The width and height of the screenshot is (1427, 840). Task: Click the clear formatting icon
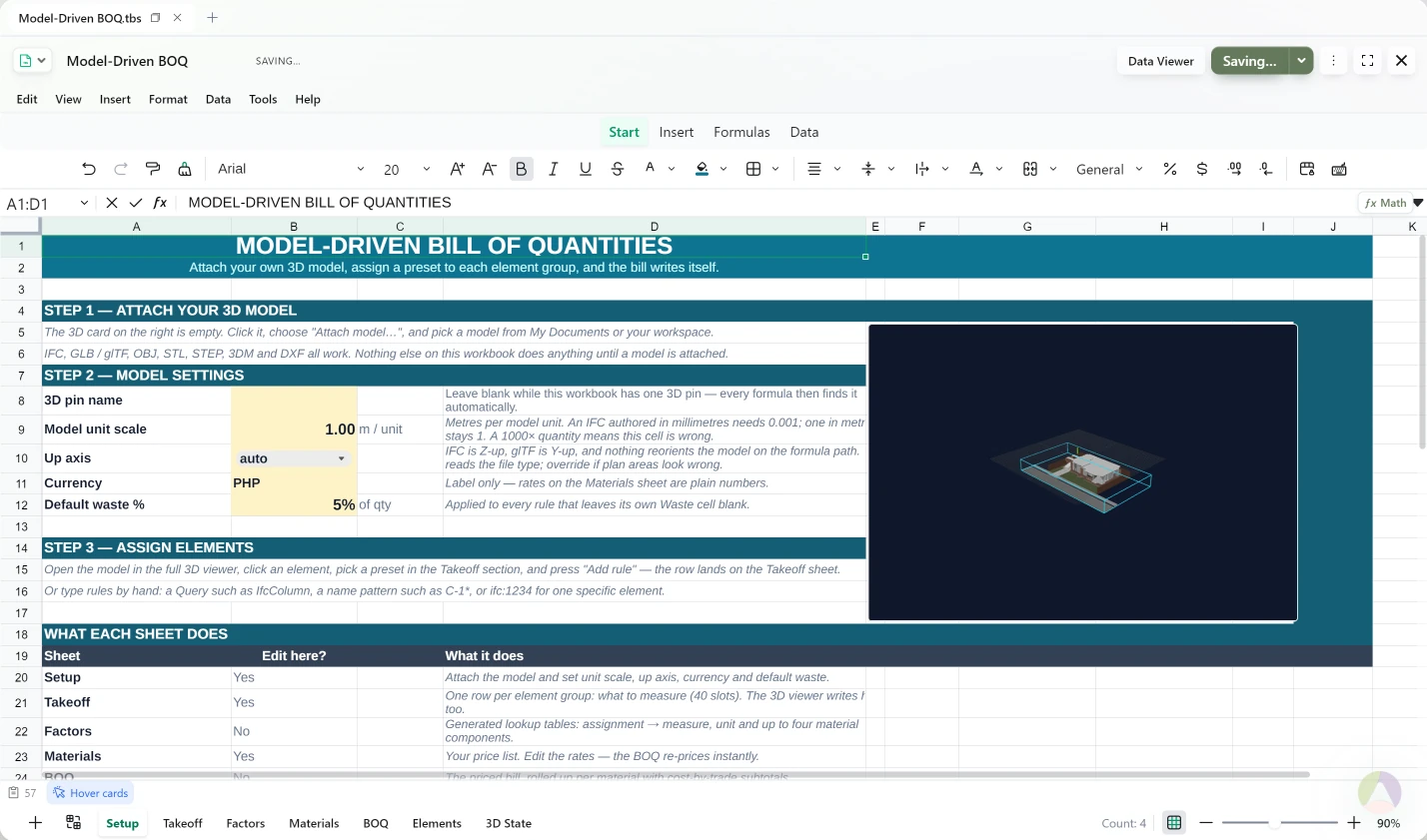185,169
